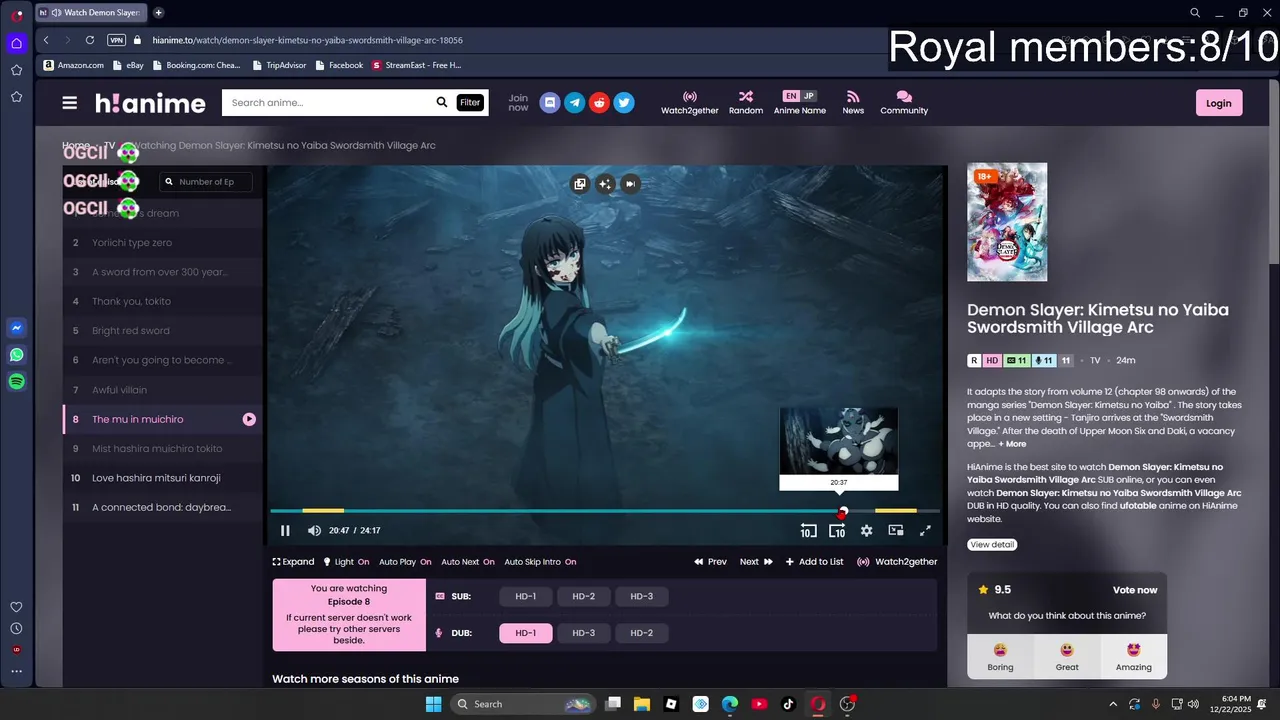Enter fullscreen mode in player
The image size is (1280, 720).
click(925, 531)
